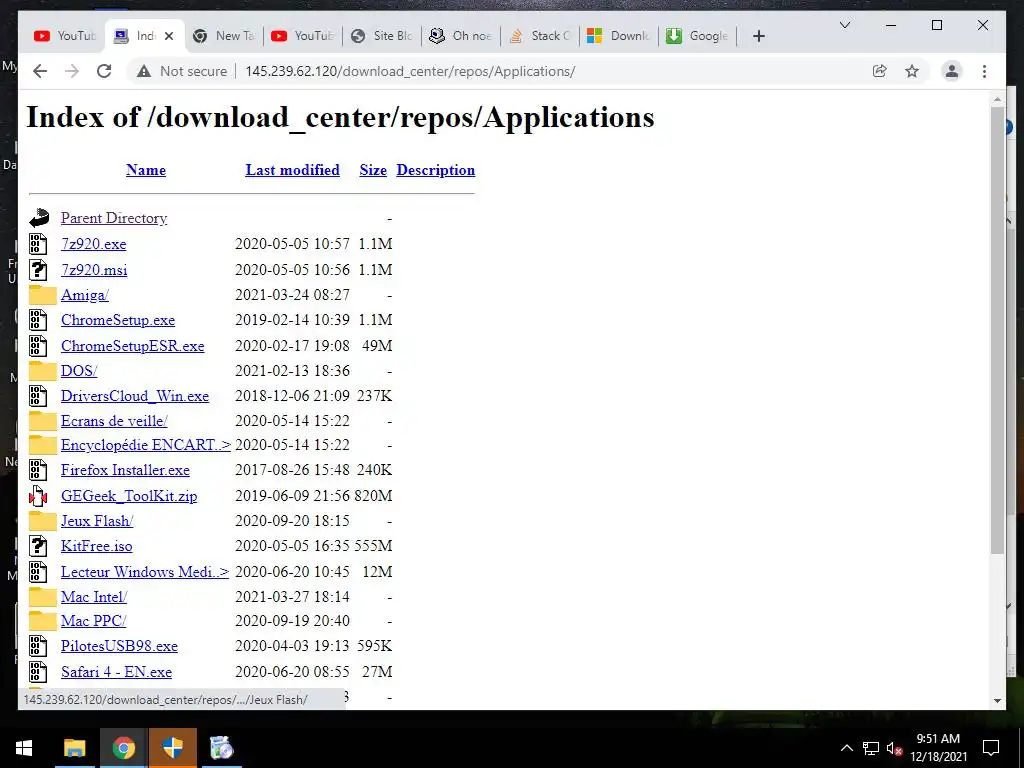The height and width of the screenshot is (768, 1024).
Task: Click the network tray icon
Action: [x=871, y=748]
